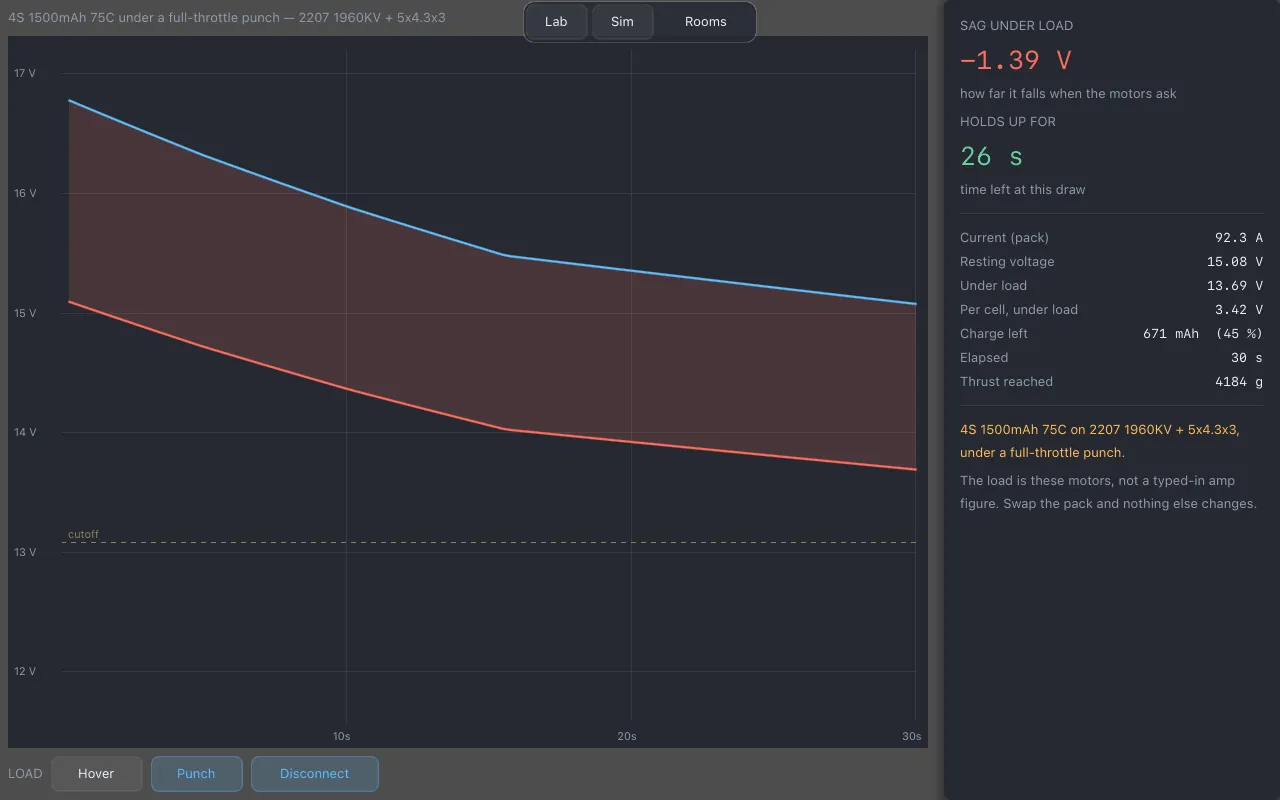This screenshot has width=1280, height=800.
Task: Select the Current (pack) 92.3 A value
Action: click(x=1238, y=238)
